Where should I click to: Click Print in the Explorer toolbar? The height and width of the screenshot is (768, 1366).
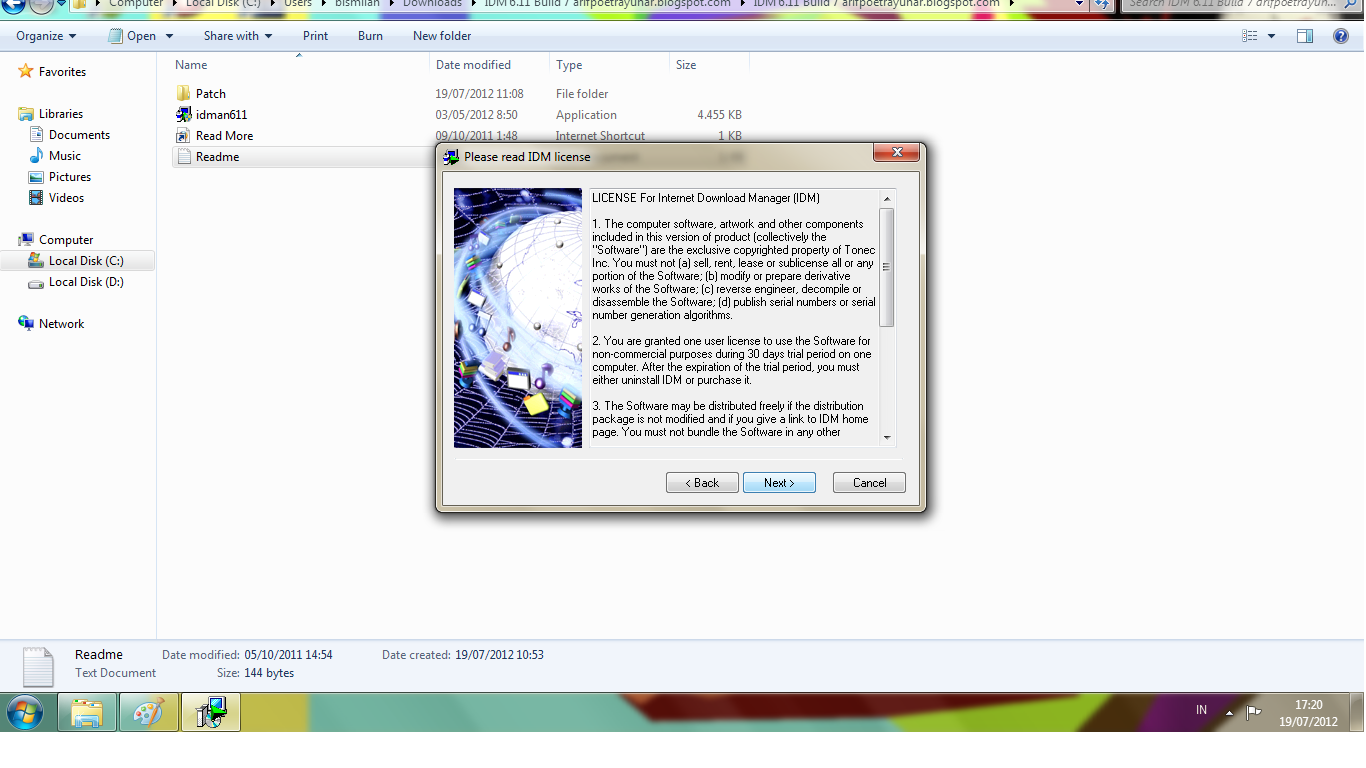pyautogui.click(x=315, y=36)
